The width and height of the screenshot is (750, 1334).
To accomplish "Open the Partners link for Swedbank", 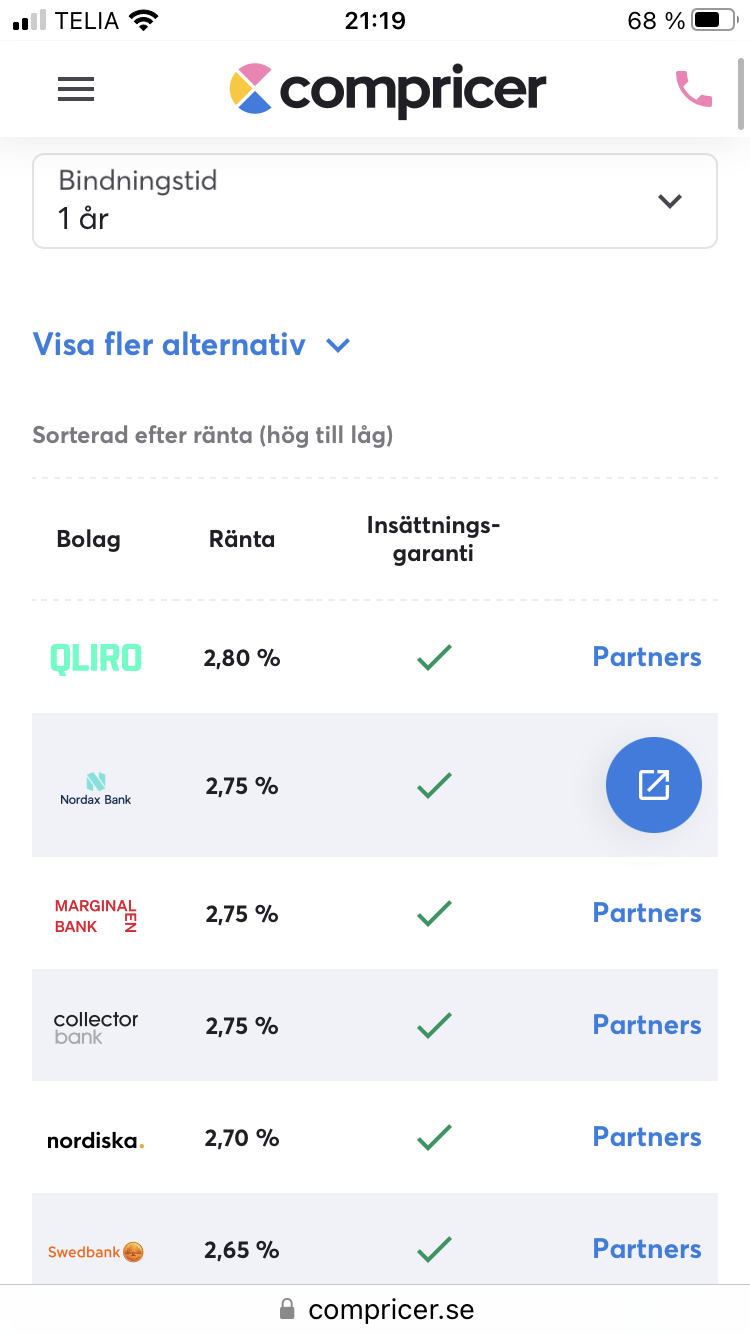I will 647,1249.
